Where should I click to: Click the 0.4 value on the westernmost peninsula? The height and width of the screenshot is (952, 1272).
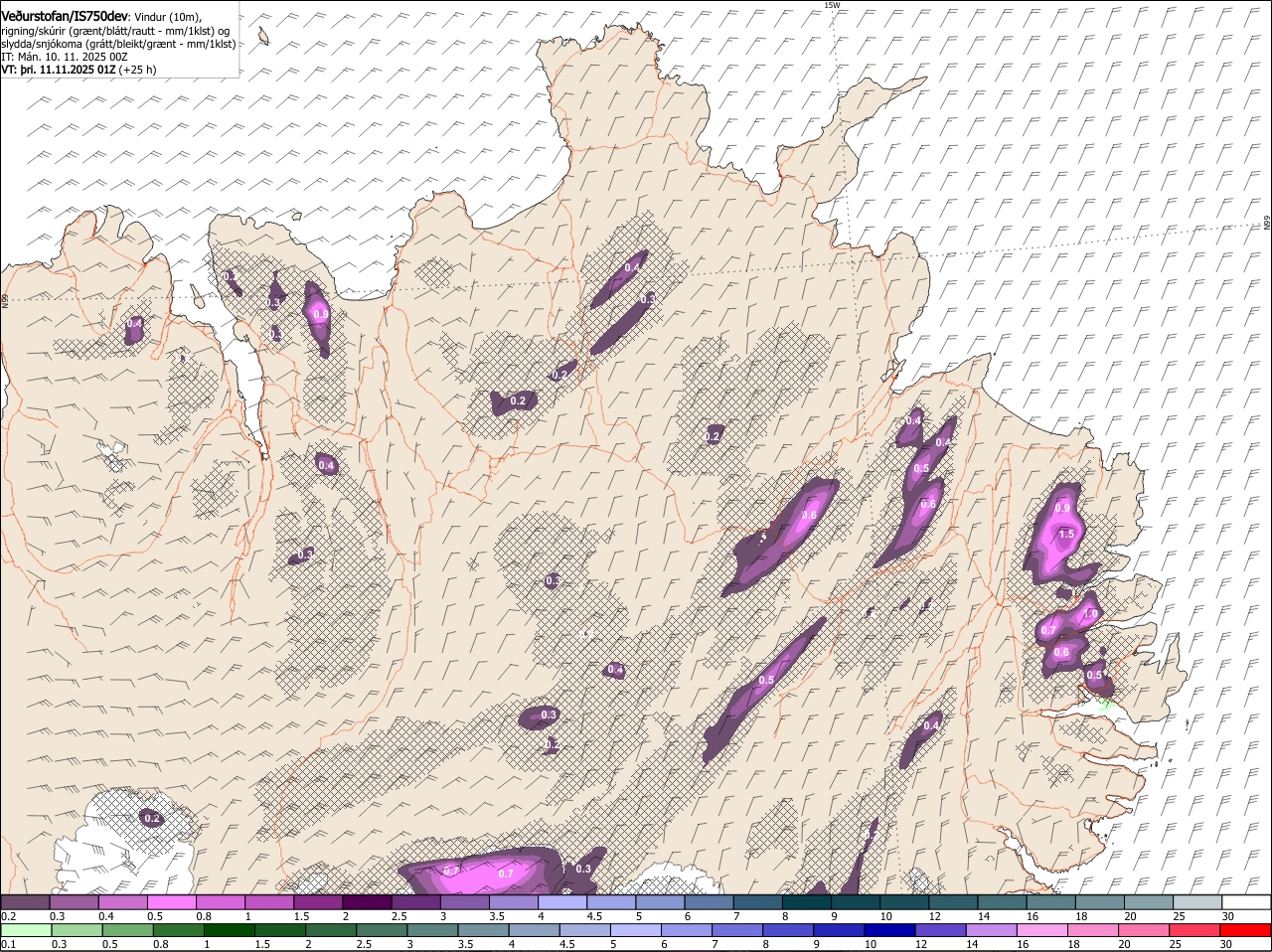135,323
